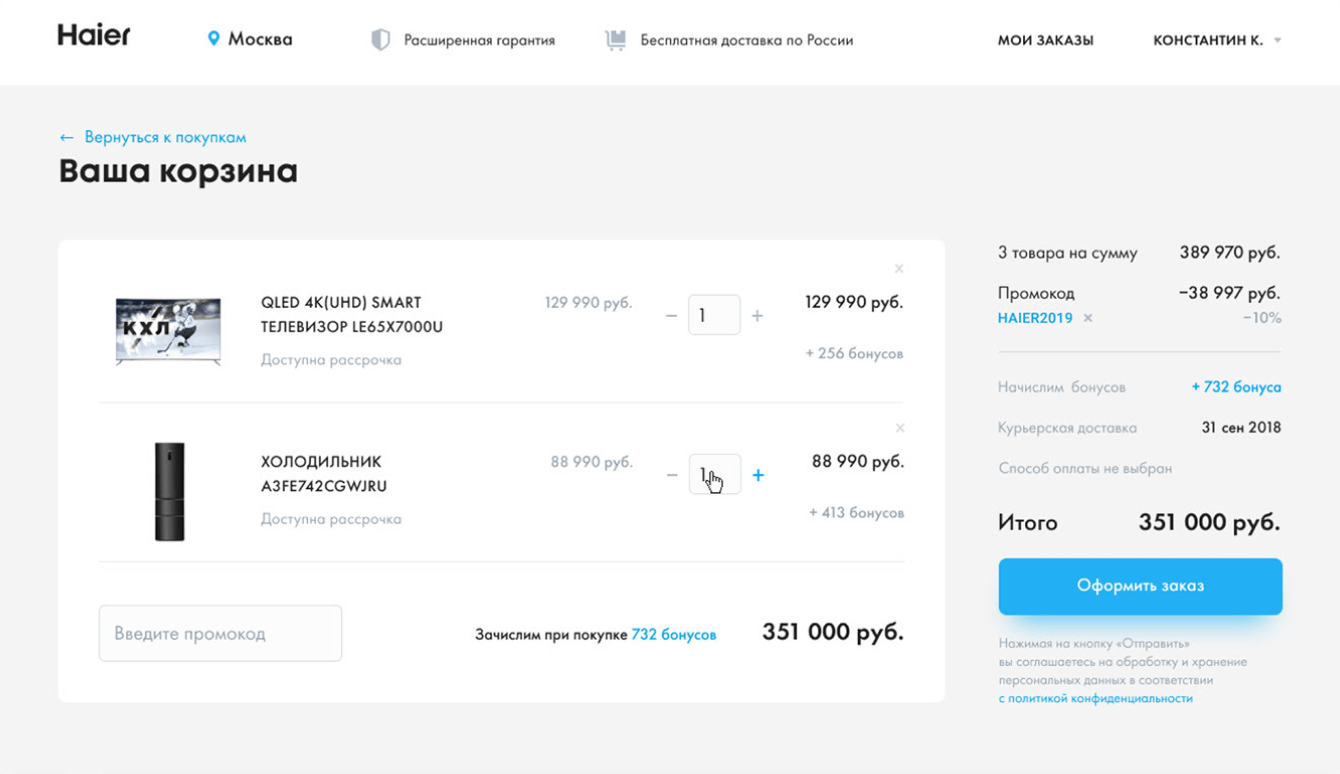Viewport: 1340px width, 774px height.
Task: Click the +732 бонуса link in summary
Action: pos(1236,387)
